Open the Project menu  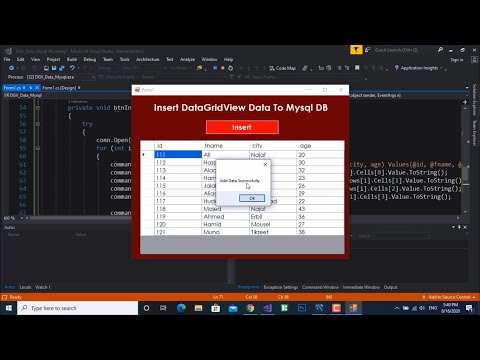pyautogui.click(x=53, y=59)
